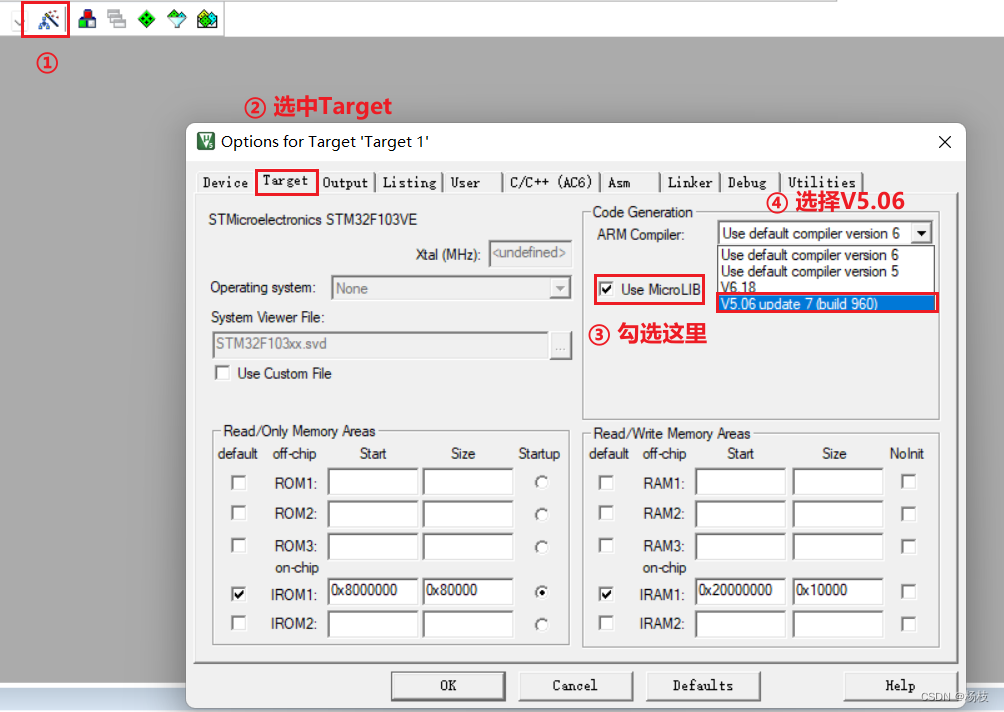Click the System Viewer File field

(x=380, y=344)
